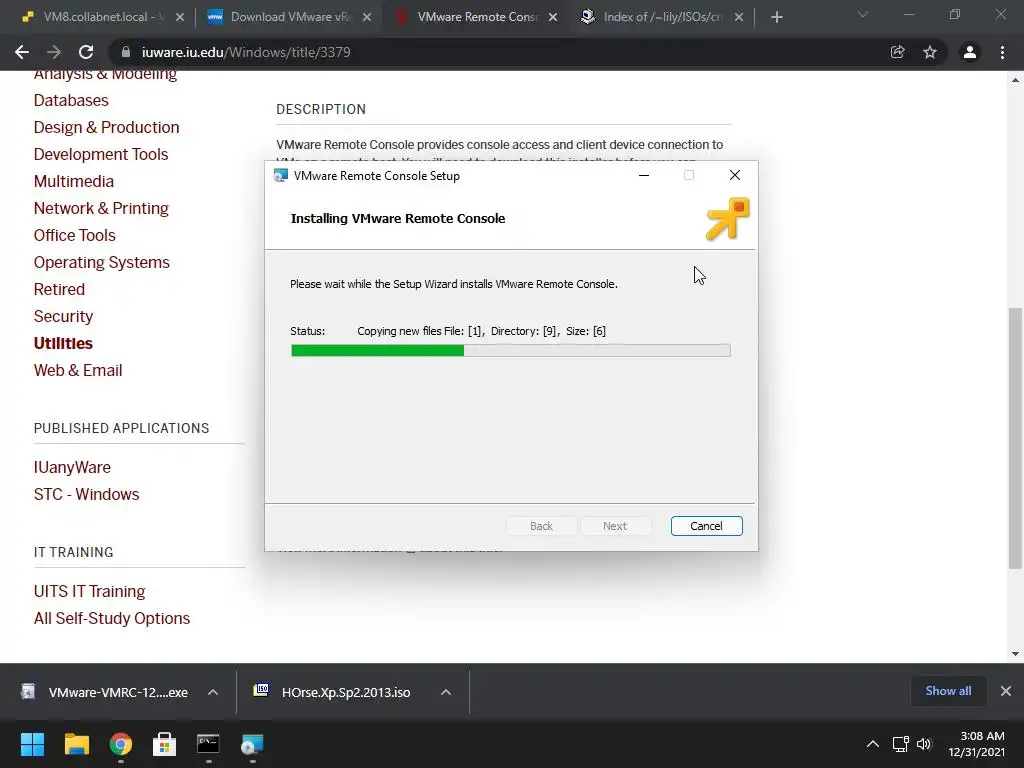Open the Operating Systems category
1024x768 pixels.
pyautogui.click(x=102, y=262)
